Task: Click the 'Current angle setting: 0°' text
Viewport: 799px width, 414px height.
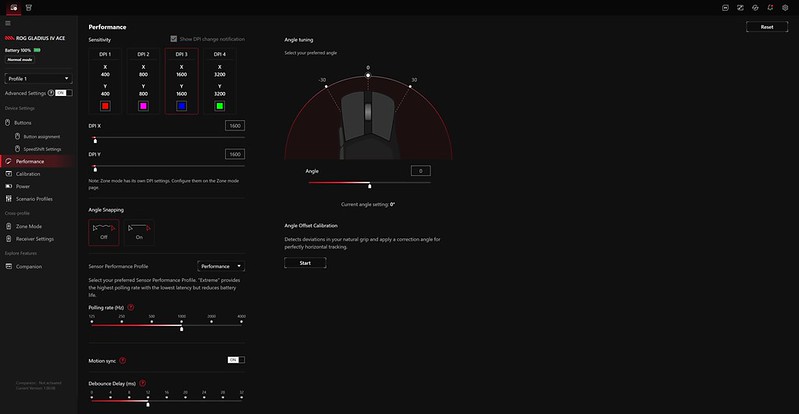Action: tap(368, 204)
